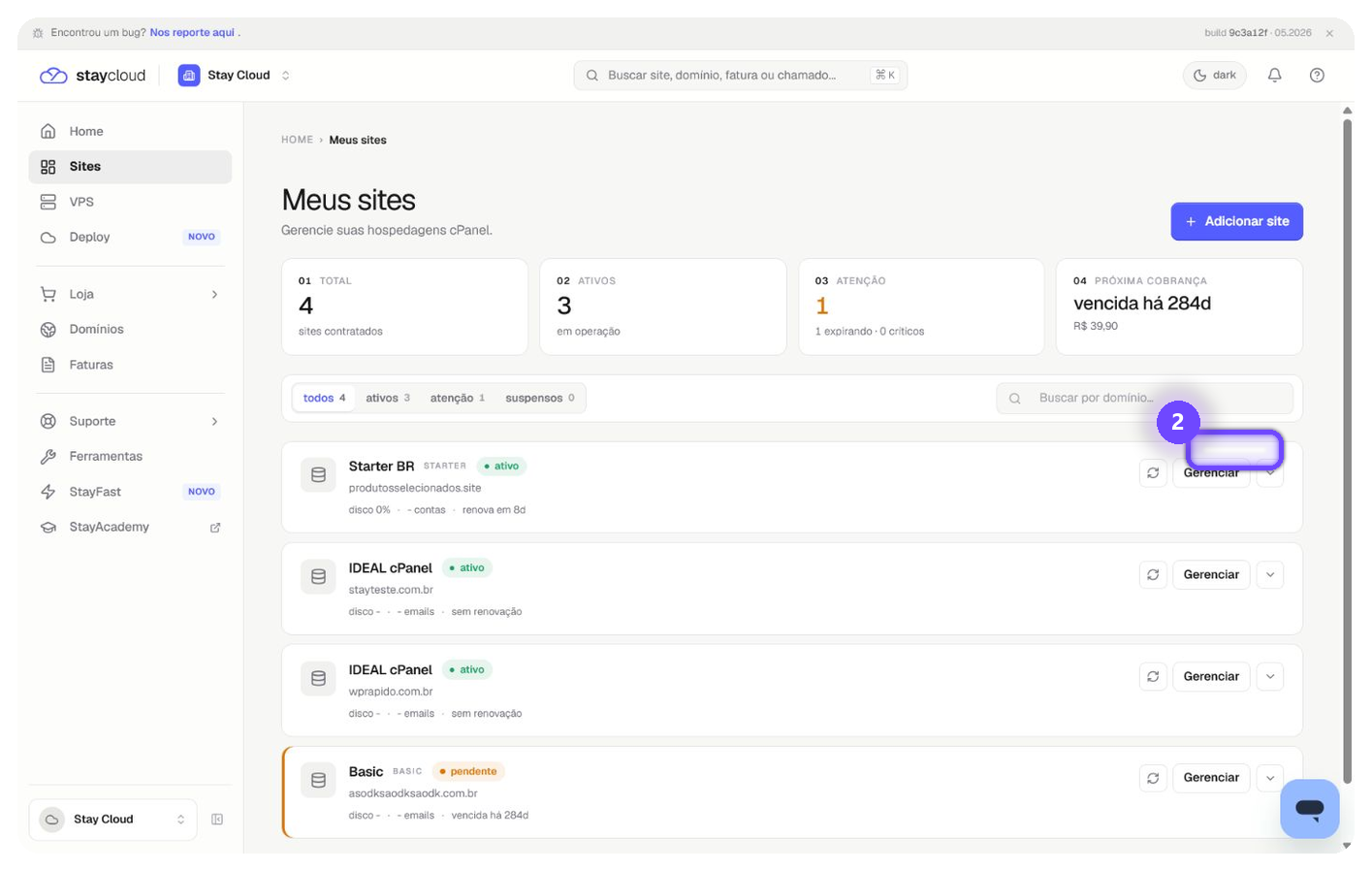1372x871 pixels.
Task: Click stayteste.com.br database icon
Action: (318, 576)
